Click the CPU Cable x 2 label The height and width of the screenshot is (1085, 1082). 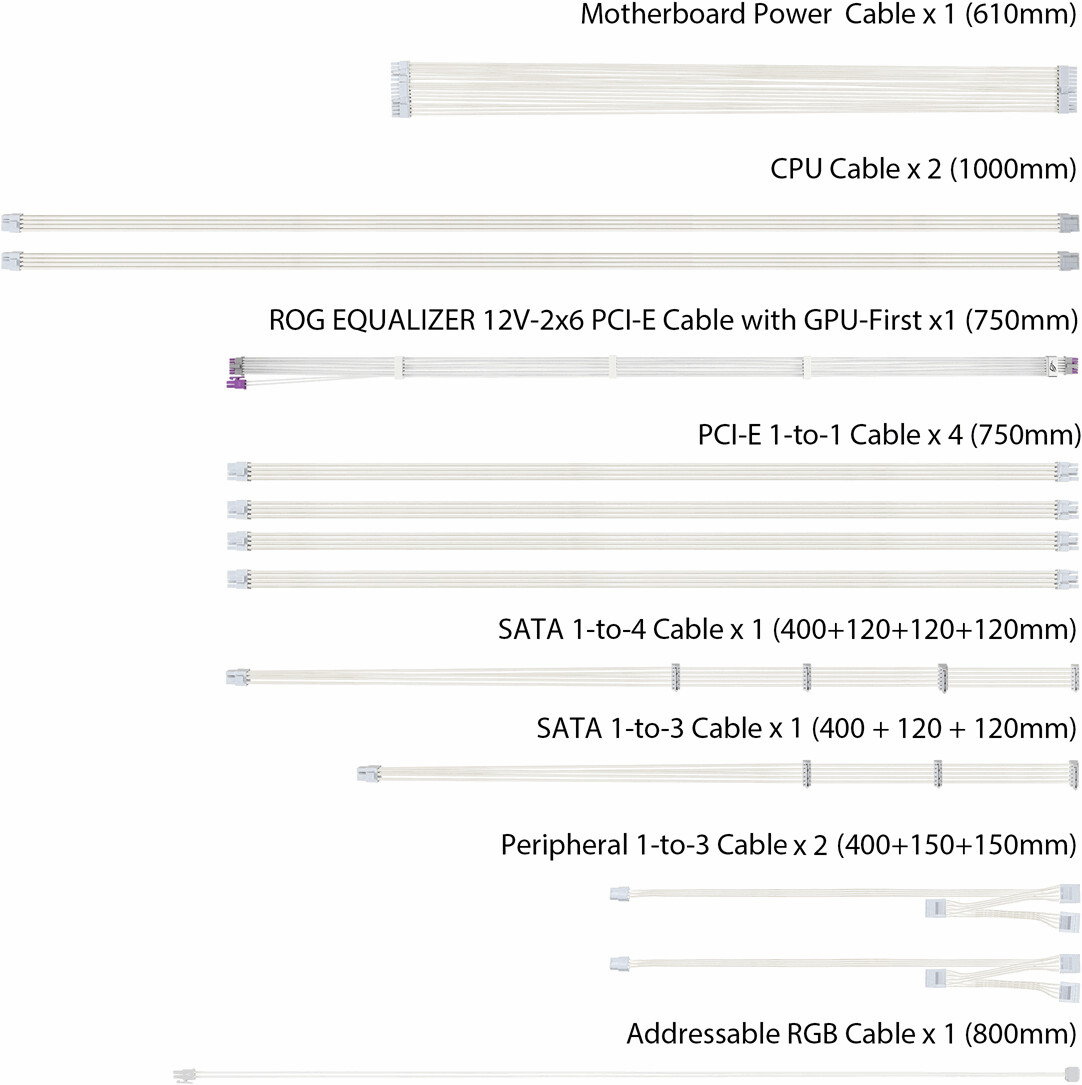(923, 169)
